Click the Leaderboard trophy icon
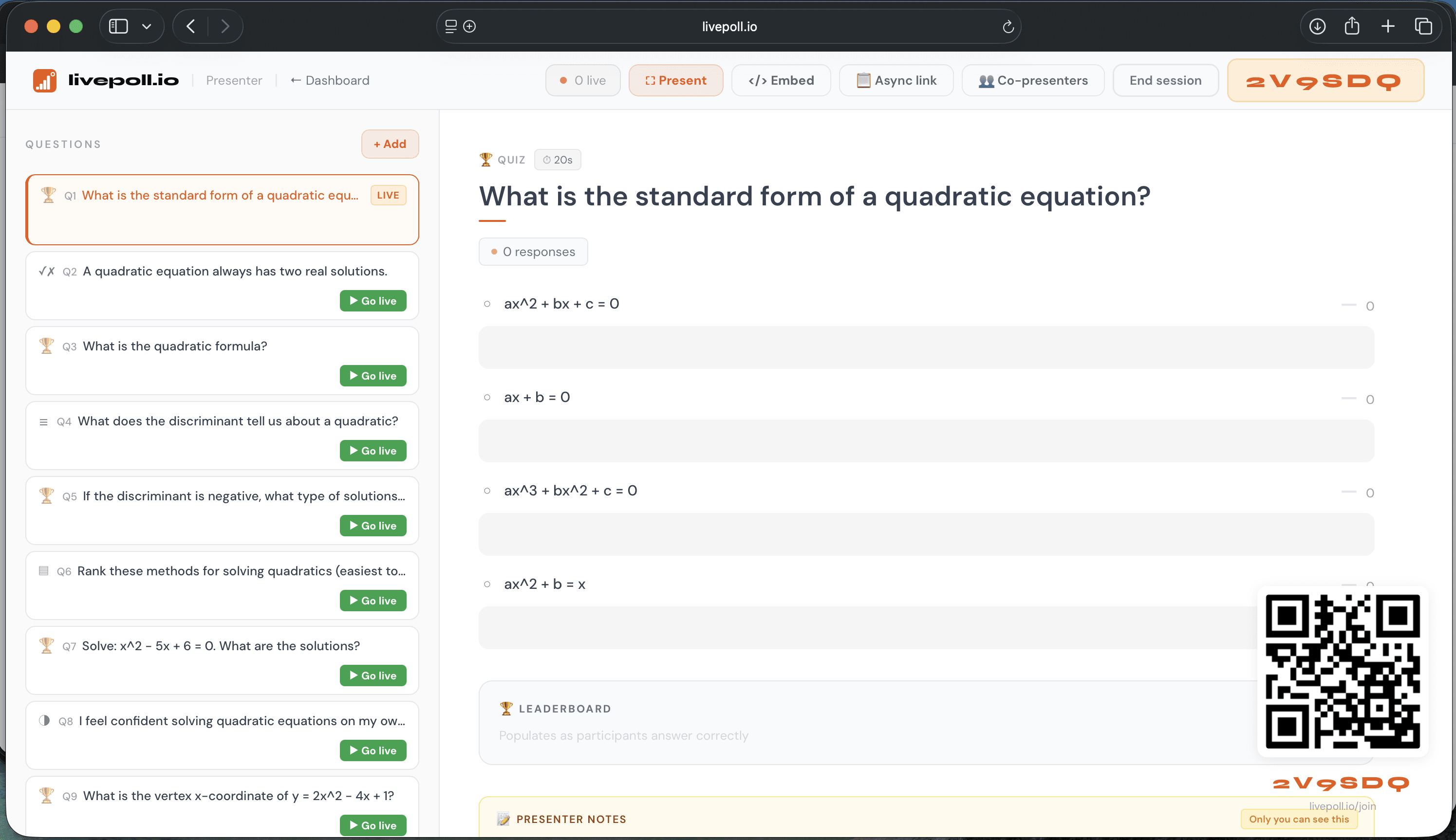 point(506,709)
